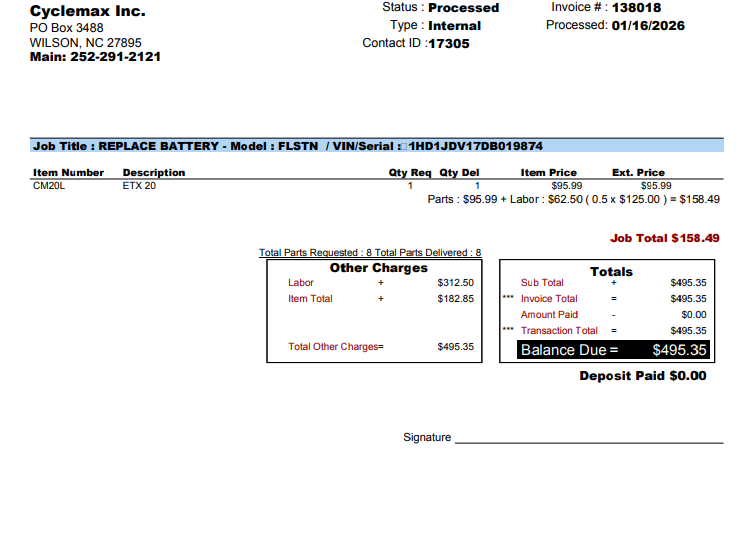Click the Cyclemax Inc. company name
Screen dimensions: 744x550
coord(87,11)
